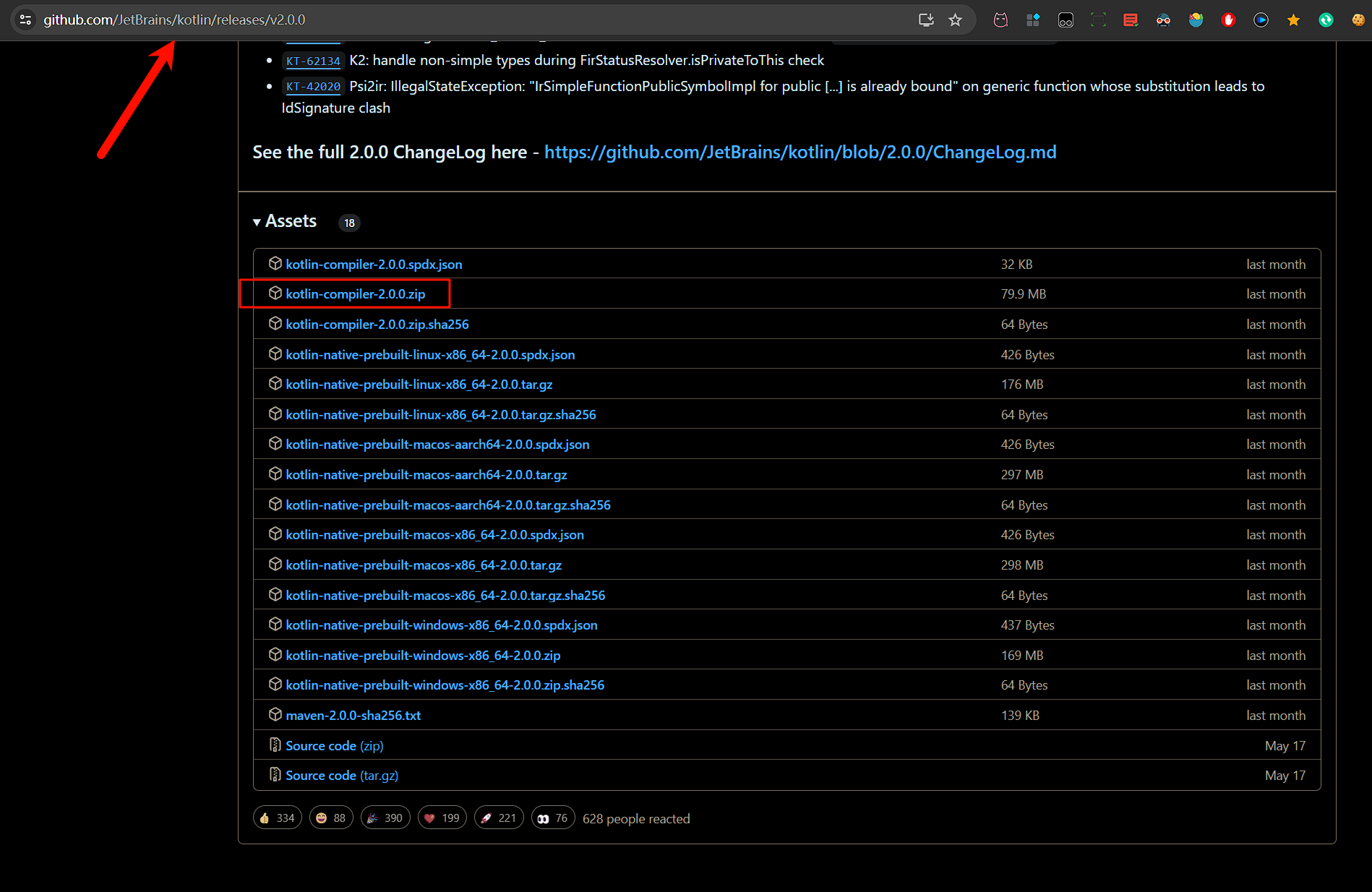This screenshot has width=1372, height=892.
Task: Download kotlin-native-prebuilt-windows-x86_64-2.0.0.zip
Action: pyautogui.click(x=423, y=656)
